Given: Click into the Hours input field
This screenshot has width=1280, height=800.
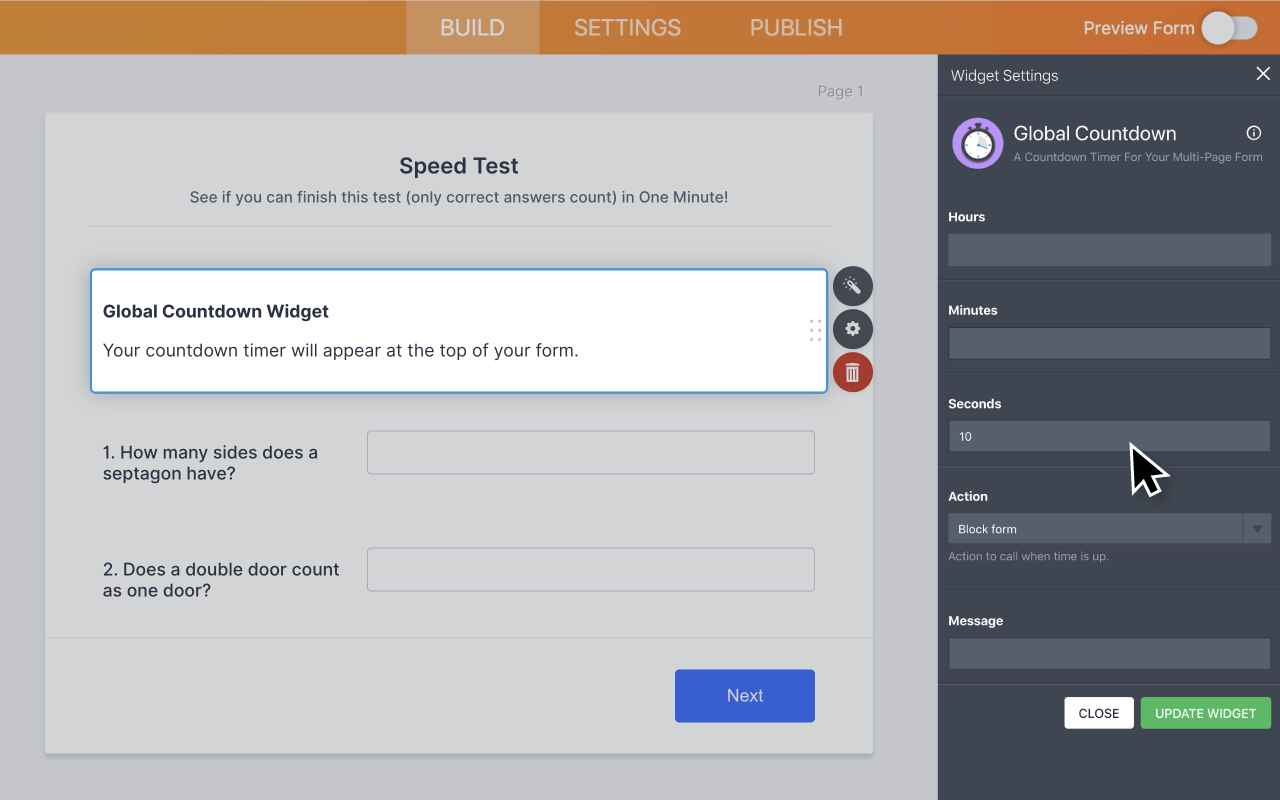Looking at the screenshot, I should click(1108, 250).
